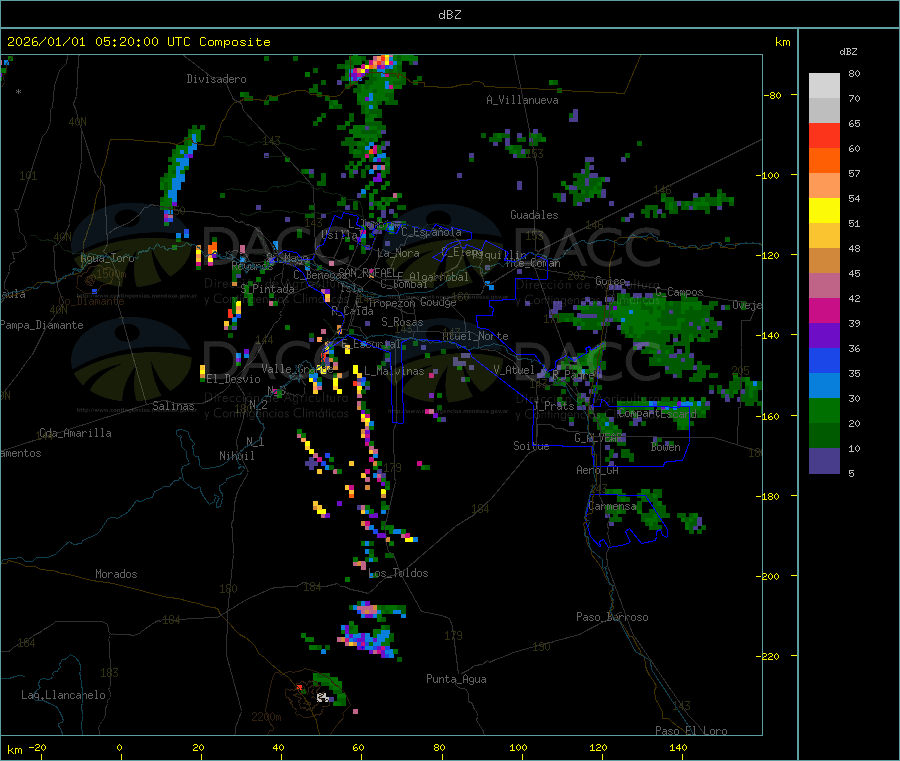The width and height of the screenshot is (900, 761).
Task: Select the vertical-axis '-140' tick label
Action: coord(770,335)
